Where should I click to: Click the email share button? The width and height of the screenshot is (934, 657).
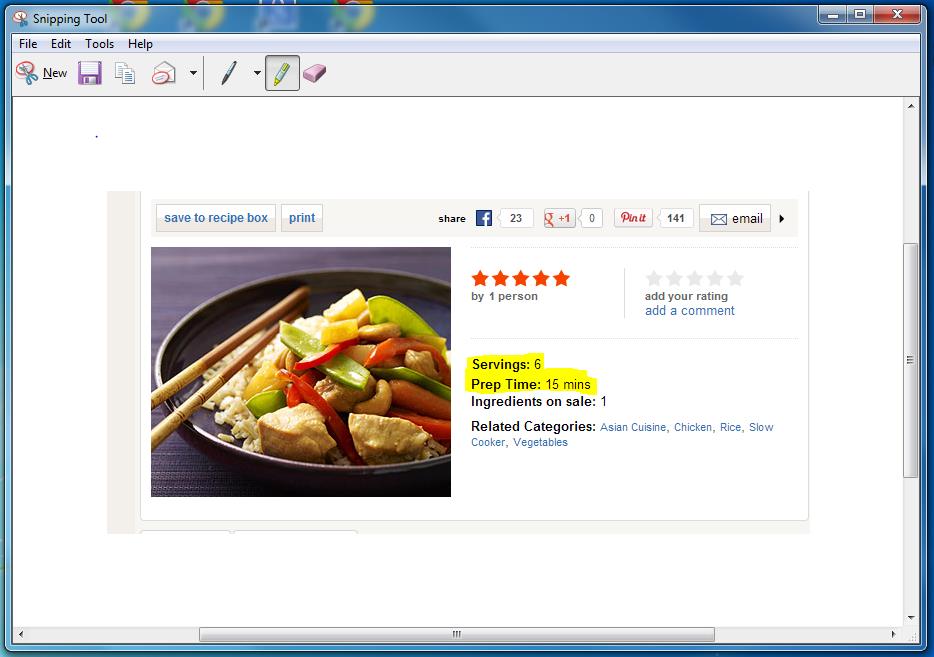pos(735,219)
